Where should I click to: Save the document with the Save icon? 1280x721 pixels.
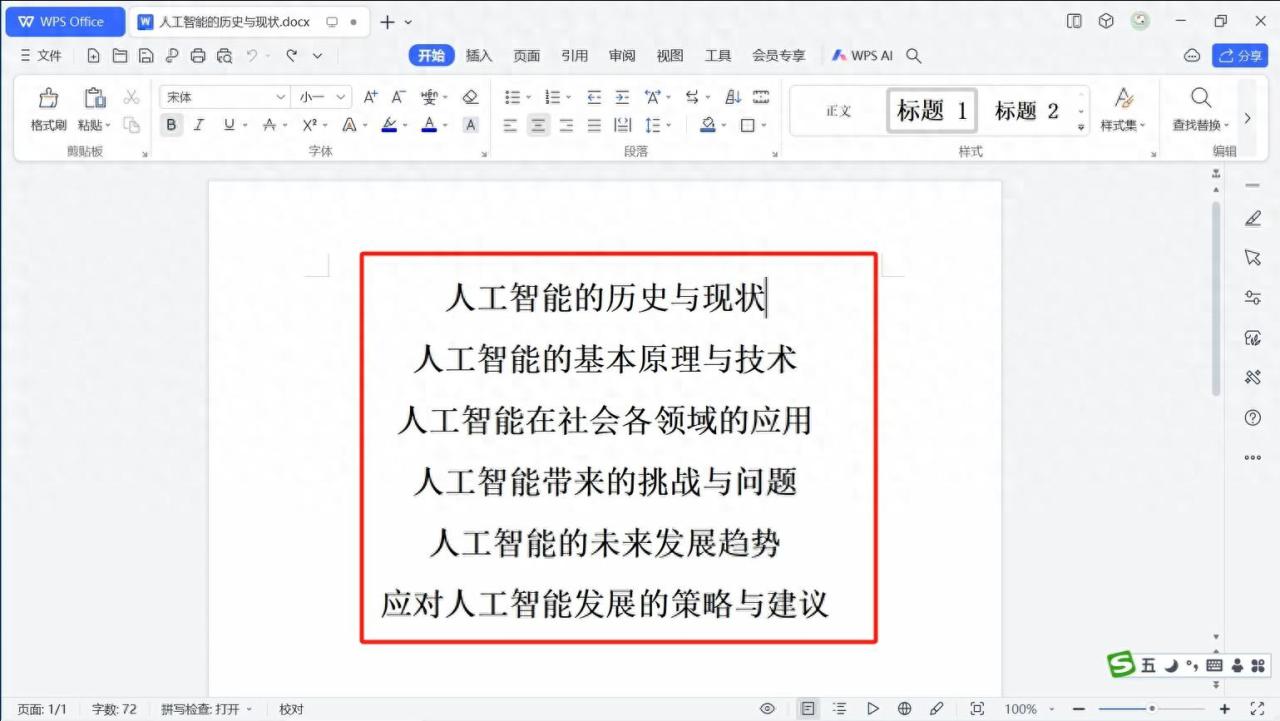(146, 56)
